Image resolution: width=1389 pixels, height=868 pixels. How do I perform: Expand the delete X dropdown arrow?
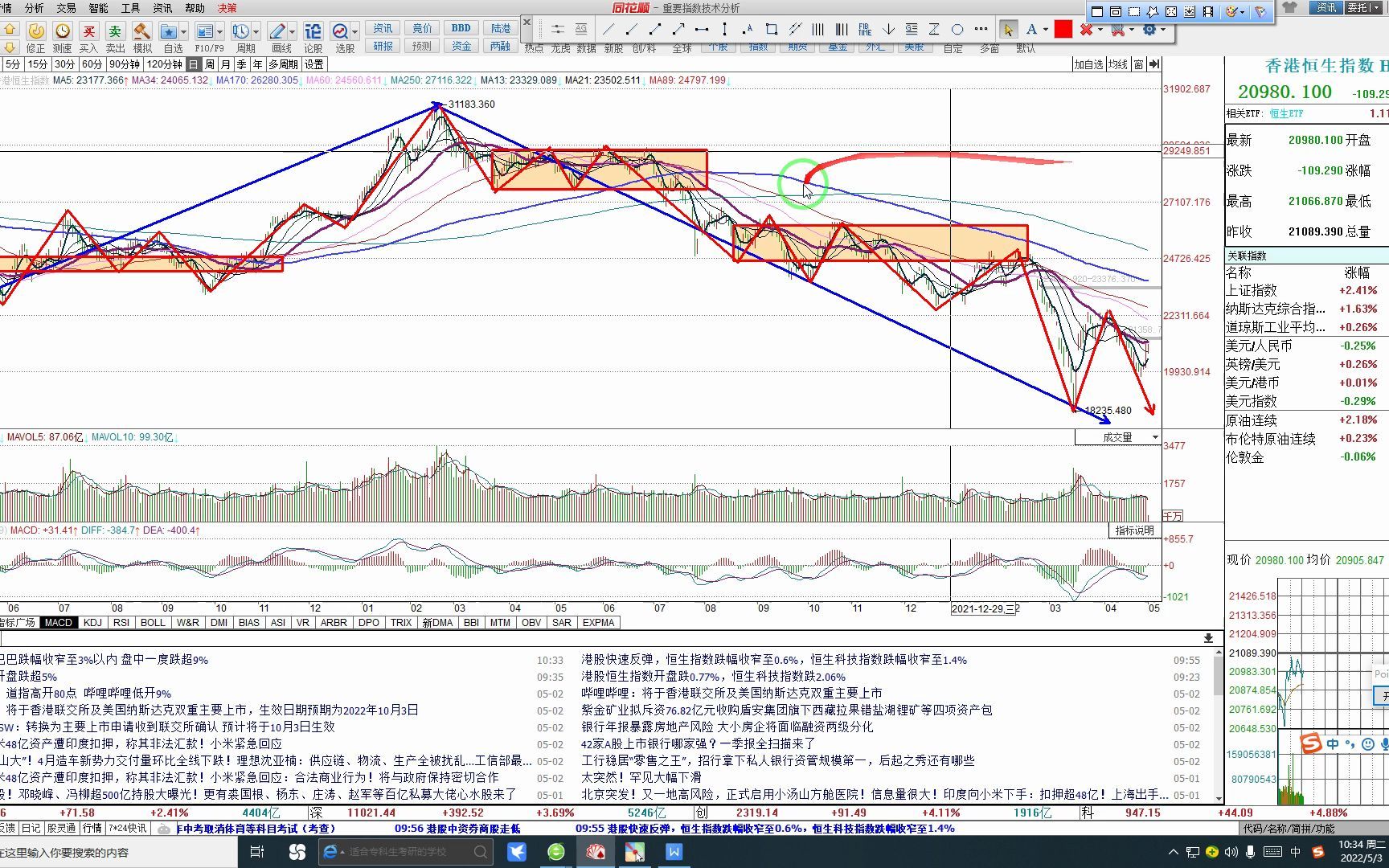point(1100,30)
